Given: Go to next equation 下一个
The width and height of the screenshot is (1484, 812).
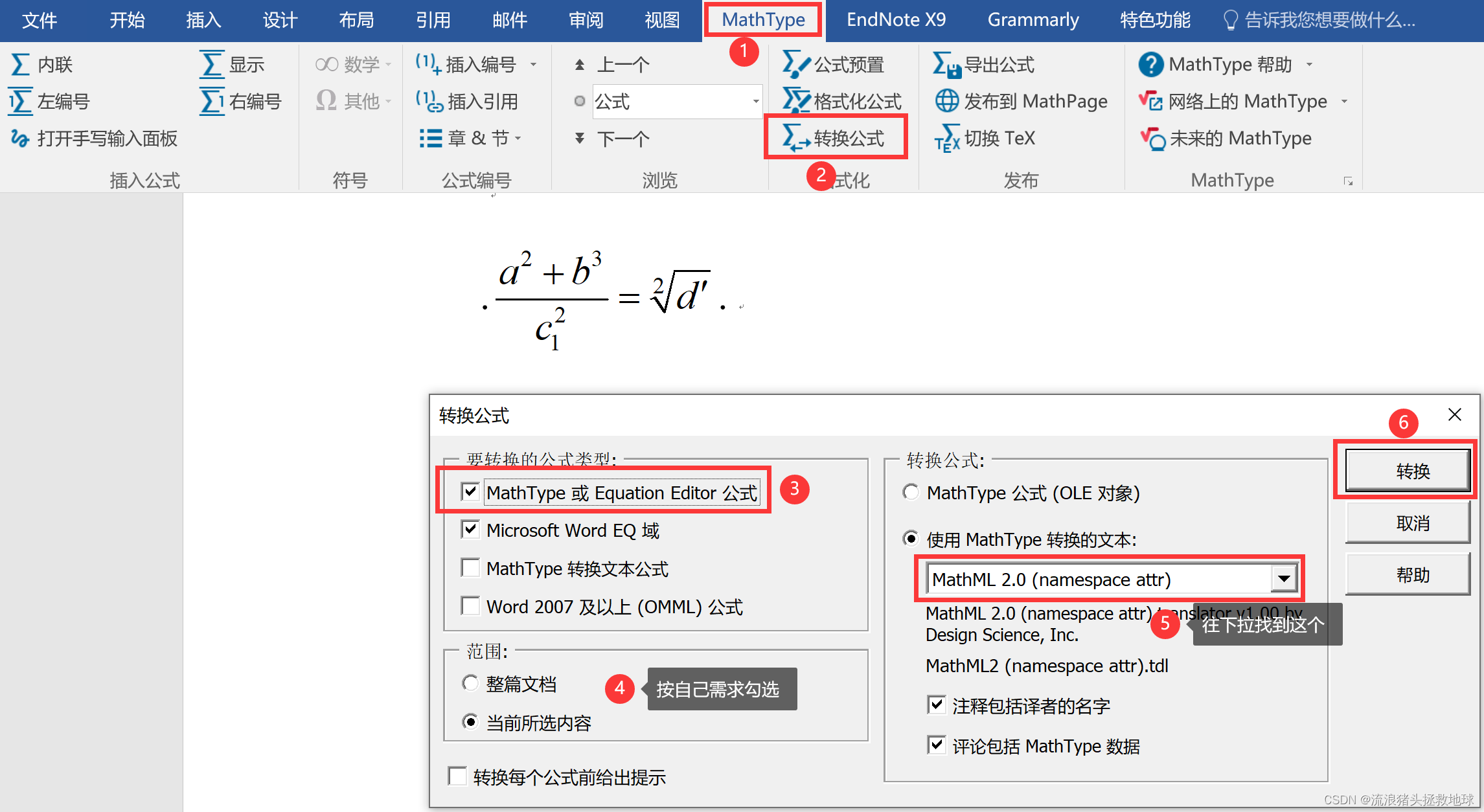Looking at the screenshot, I should click(x=611, y=138).
